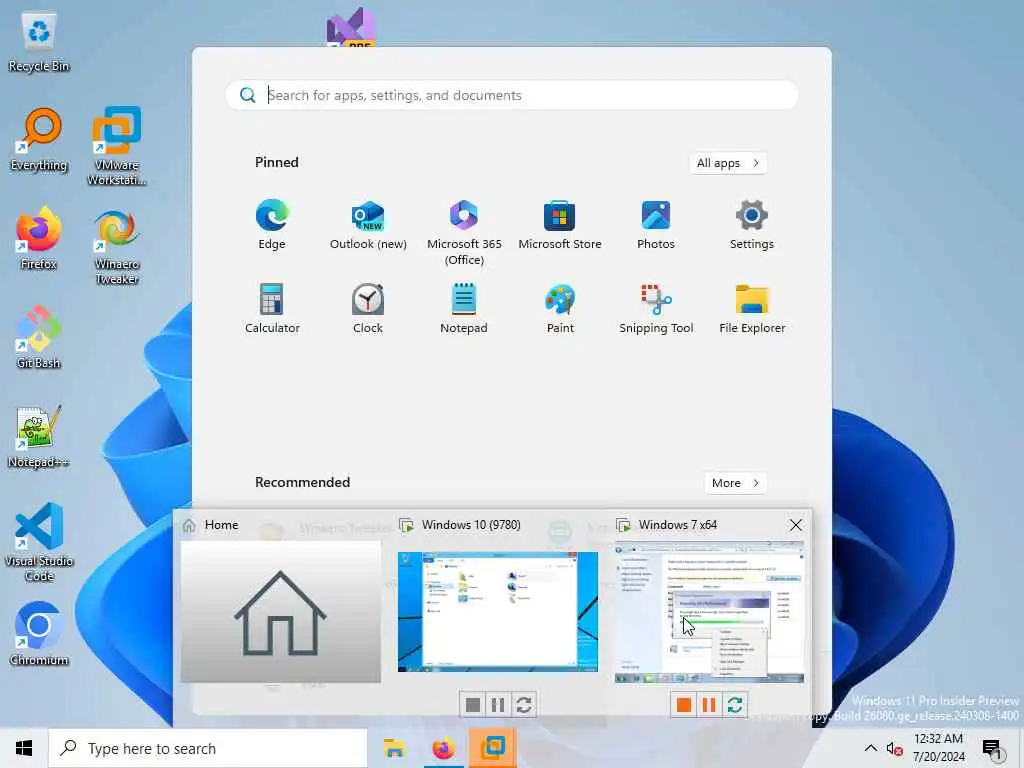The image size is (1024, 768).
Task: Select Windows 10 (9780) VM thumbnail
Action: (x=498, y=612)
